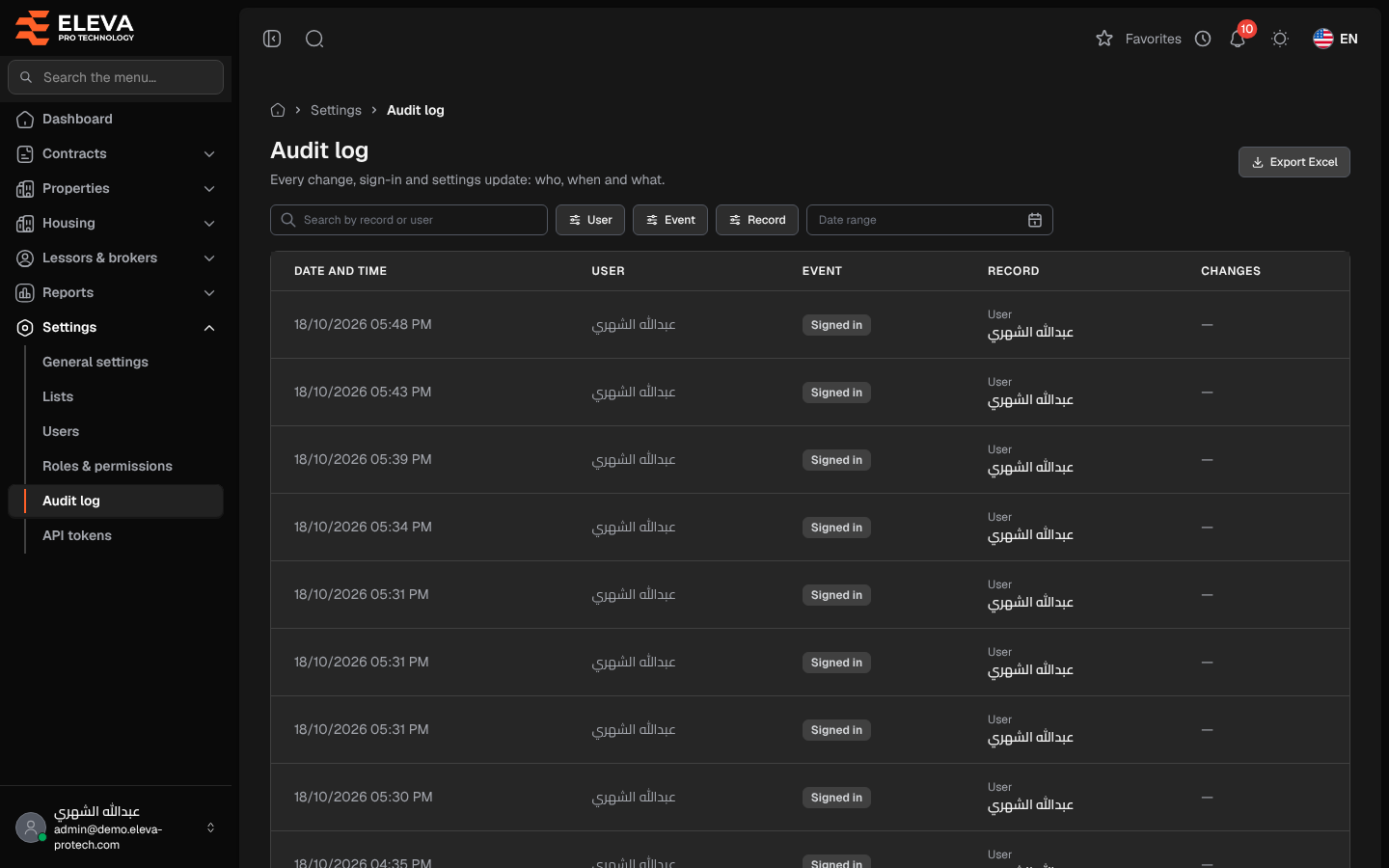This screenshot has height=868, width=1389.
Task: Click the Properties building icon
Action: tap(25, 188)
